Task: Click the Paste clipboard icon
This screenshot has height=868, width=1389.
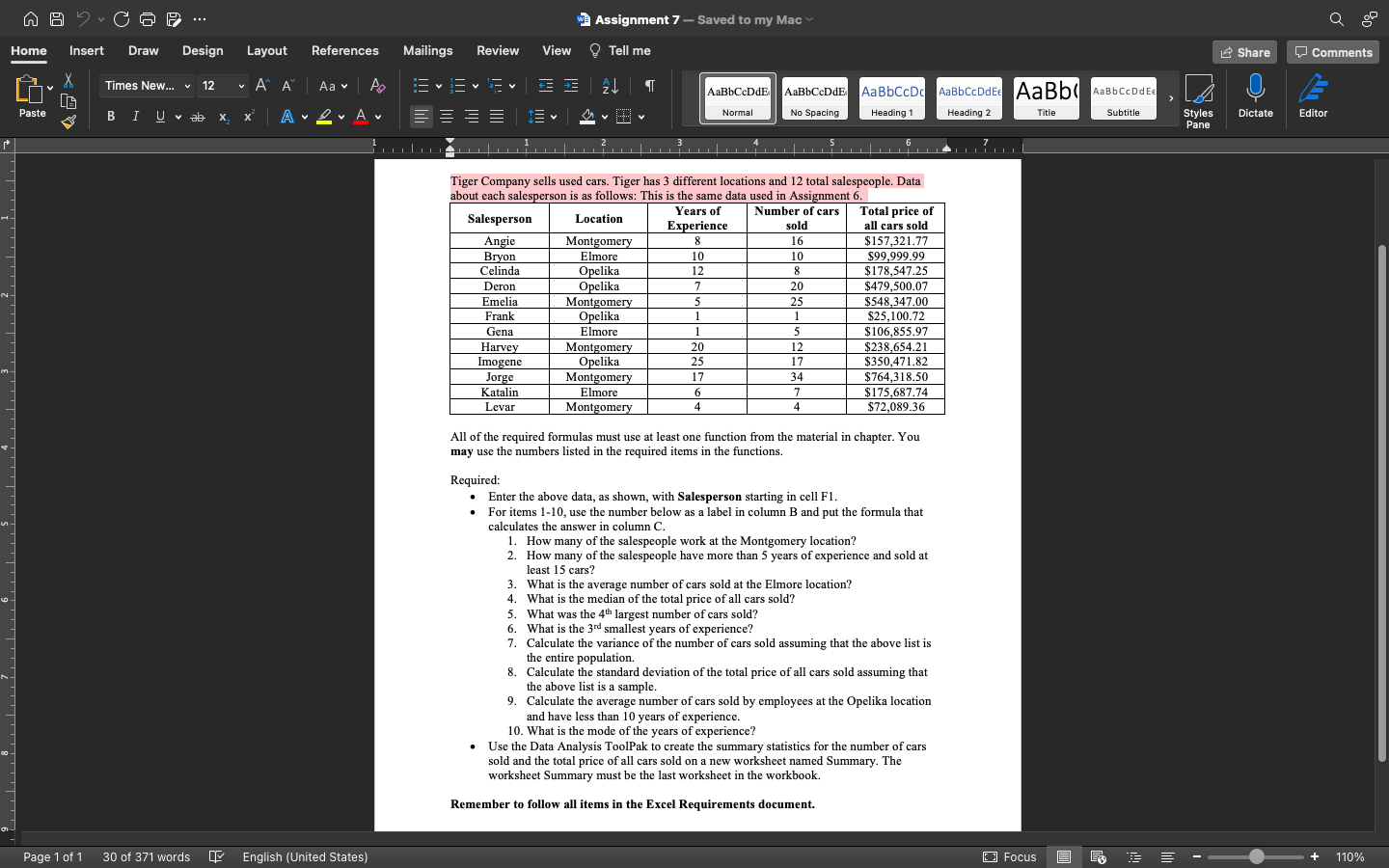Action: click(x=28, y=90)
